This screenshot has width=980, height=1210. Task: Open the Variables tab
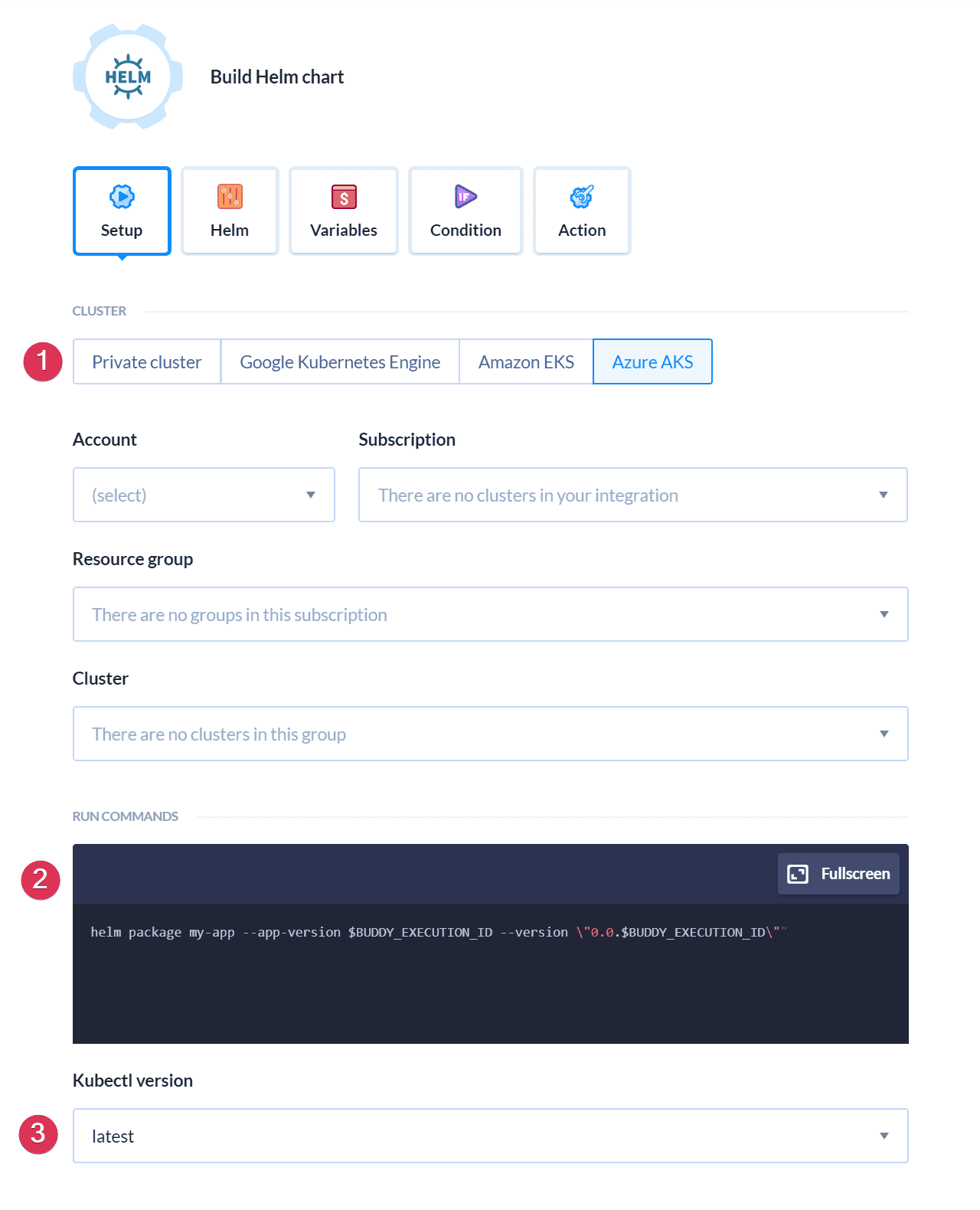(x=344, y=211)
